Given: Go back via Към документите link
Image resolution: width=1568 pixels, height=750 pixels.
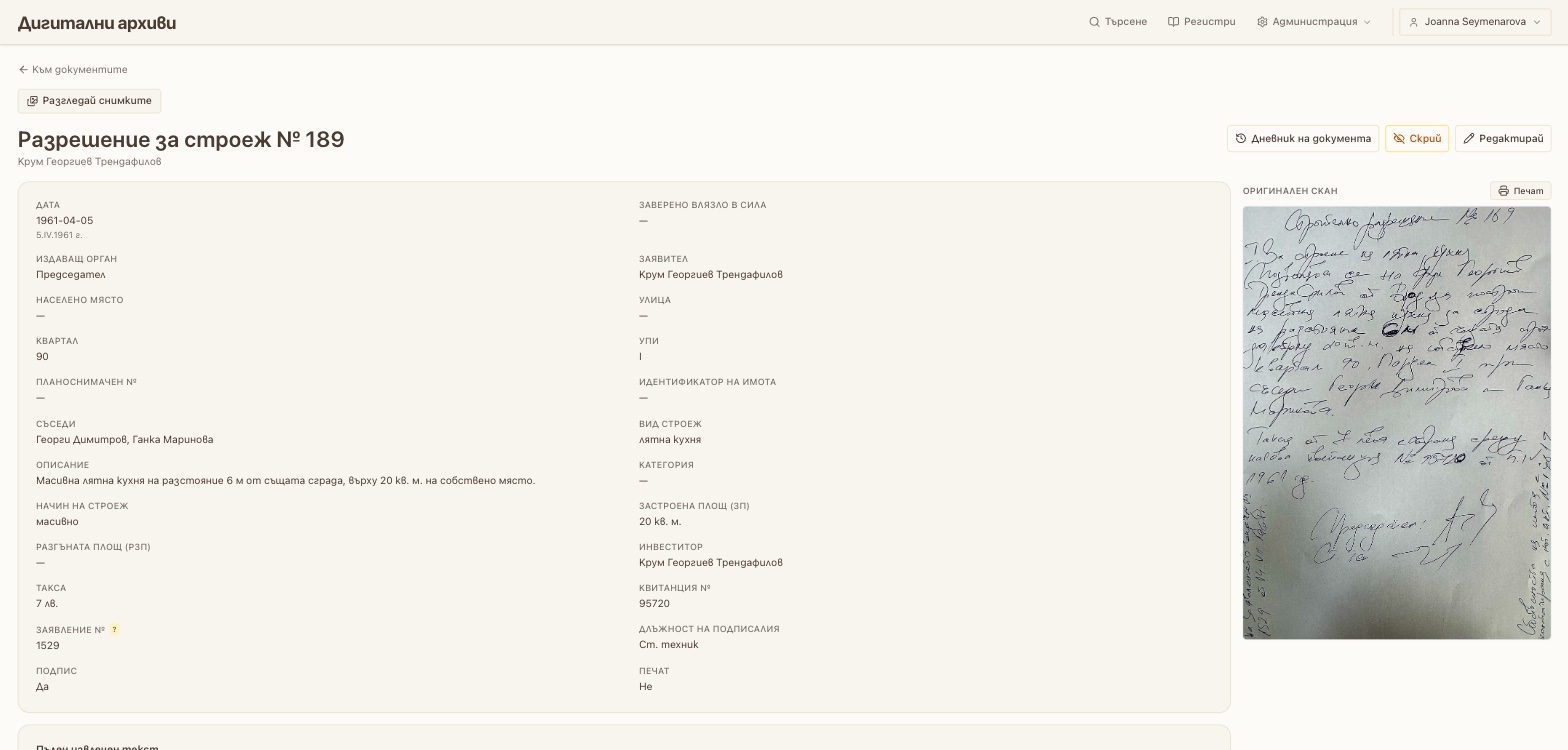Looking at the screenshot, I should (x=73, y=70).
